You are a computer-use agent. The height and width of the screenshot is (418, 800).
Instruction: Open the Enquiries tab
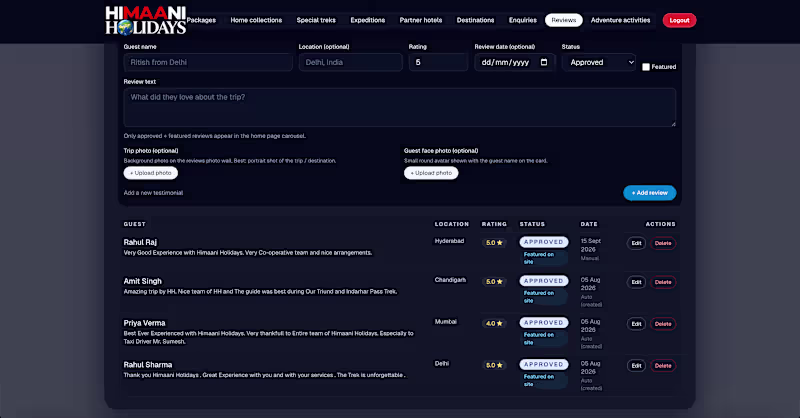(522, 20)
